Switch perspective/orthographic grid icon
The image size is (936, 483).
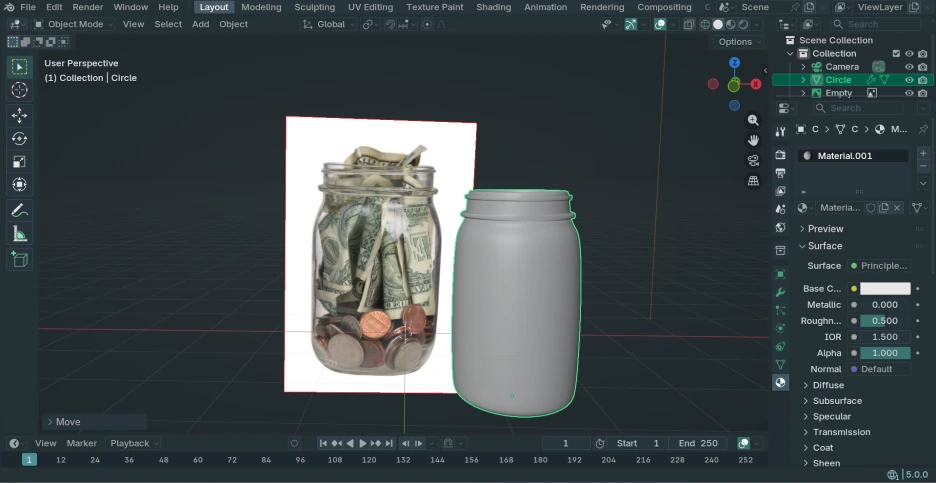(753, 181)
